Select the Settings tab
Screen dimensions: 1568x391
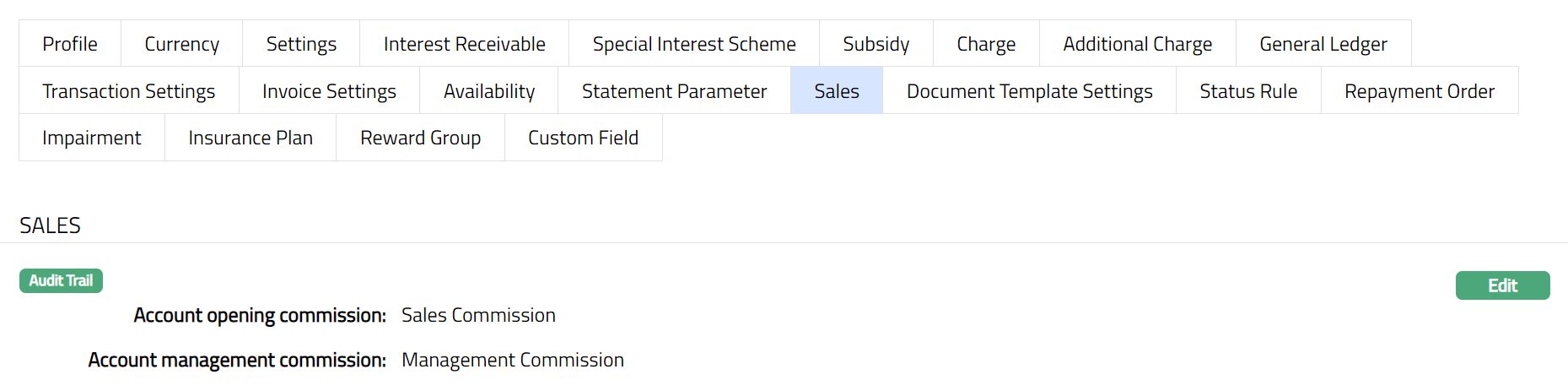coord(301,44)
